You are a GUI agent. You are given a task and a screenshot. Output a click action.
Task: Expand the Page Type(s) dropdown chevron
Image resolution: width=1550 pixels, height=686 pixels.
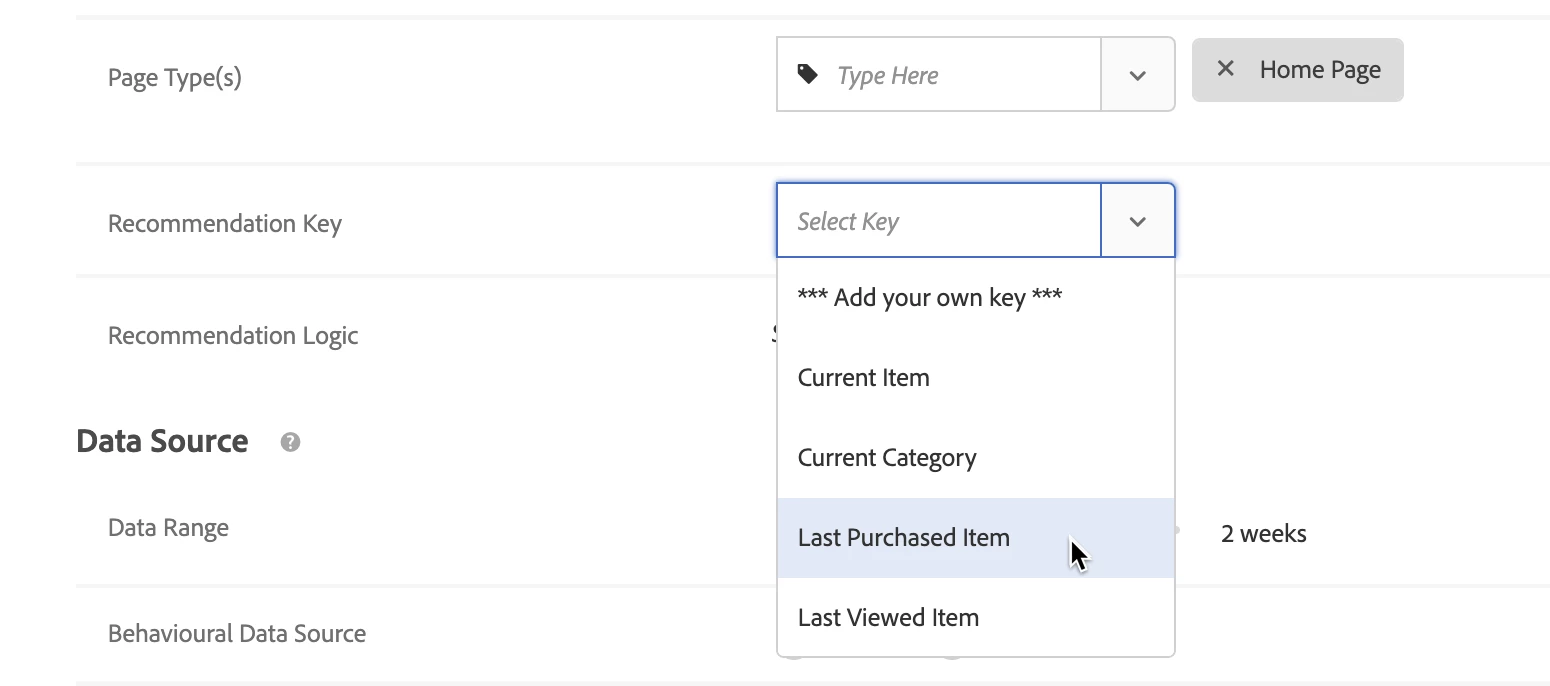click(x=1137, y=75)
